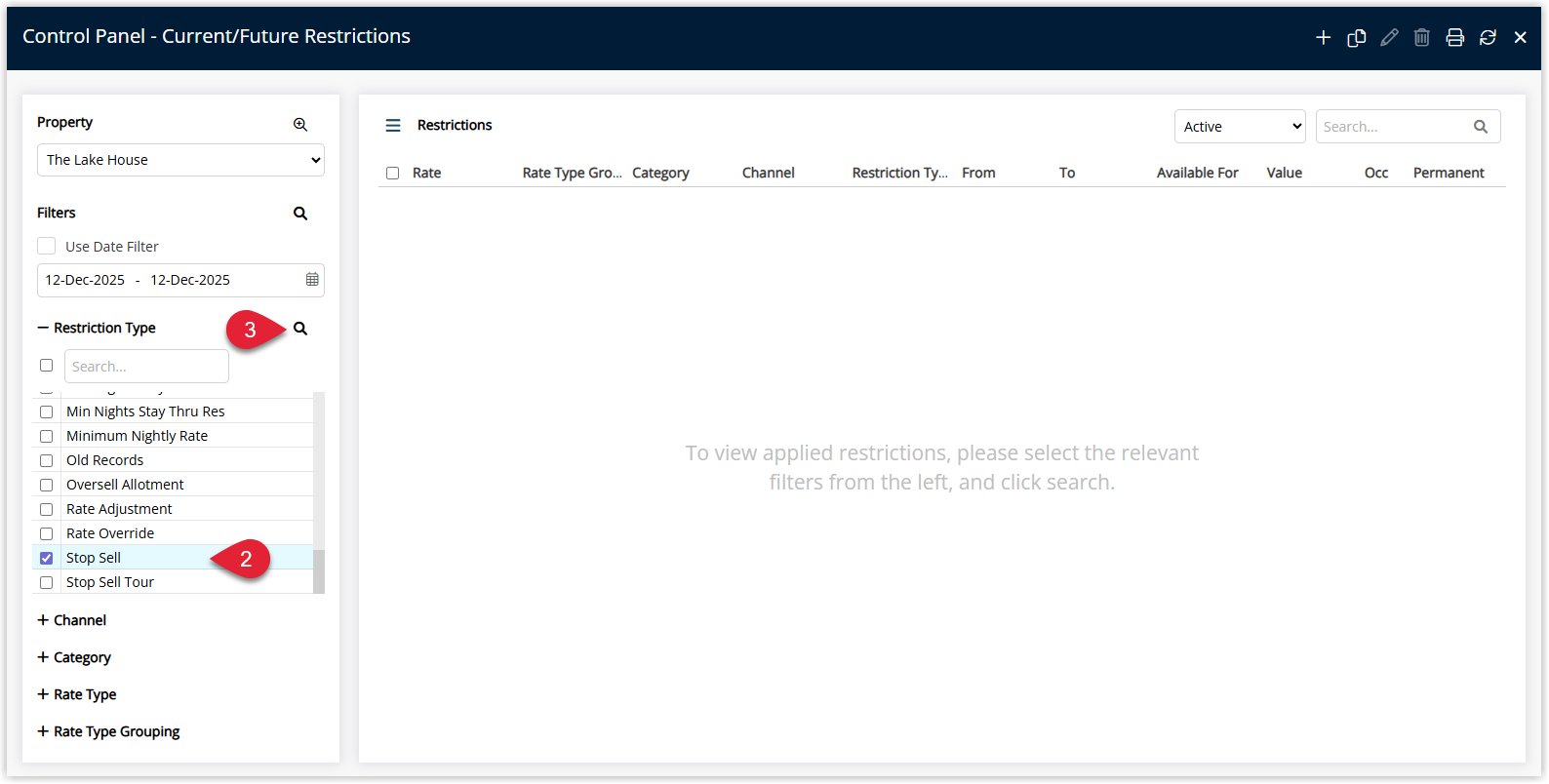Viewport: 1549px width, 784px height.
Task: Open The Lake House property dropdown
Action: tap(180, 160)
